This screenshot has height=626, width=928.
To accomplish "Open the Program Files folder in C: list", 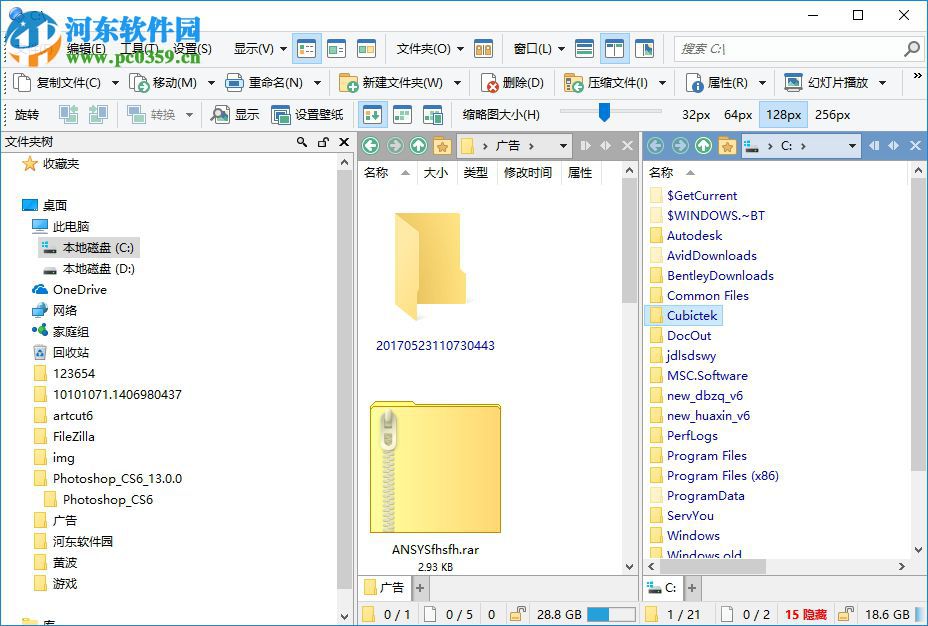I will tap(706, 456).
